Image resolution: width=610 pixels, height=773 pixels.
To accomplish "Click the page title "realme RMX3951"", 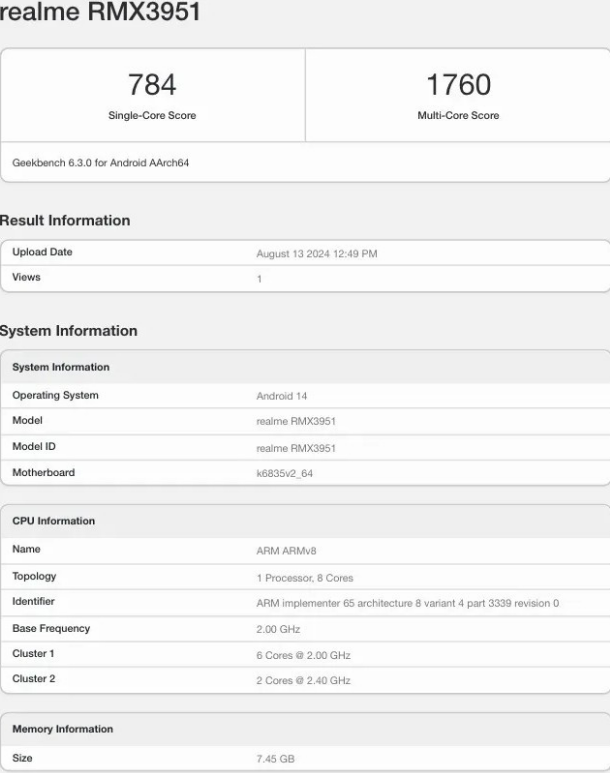I will pyautogui.click(x=100, y=11).
